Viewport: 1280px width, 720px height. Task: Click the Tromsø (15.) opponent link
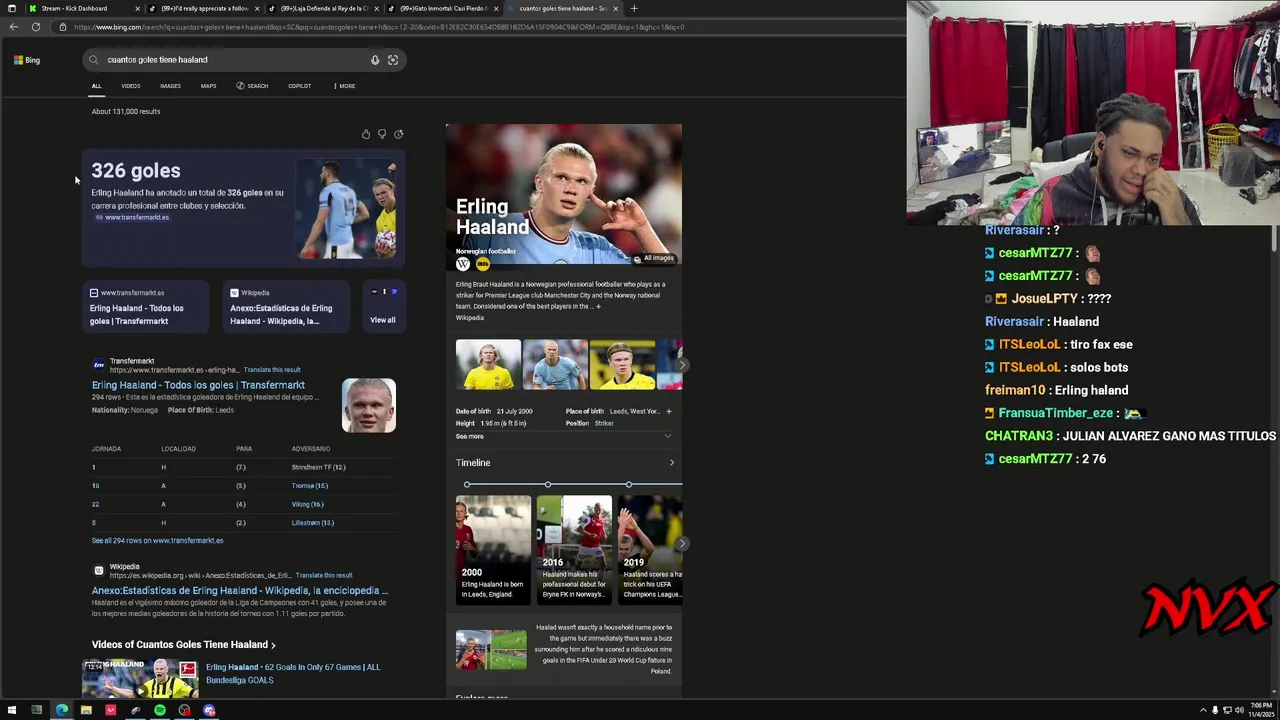[x=310, y=486]
